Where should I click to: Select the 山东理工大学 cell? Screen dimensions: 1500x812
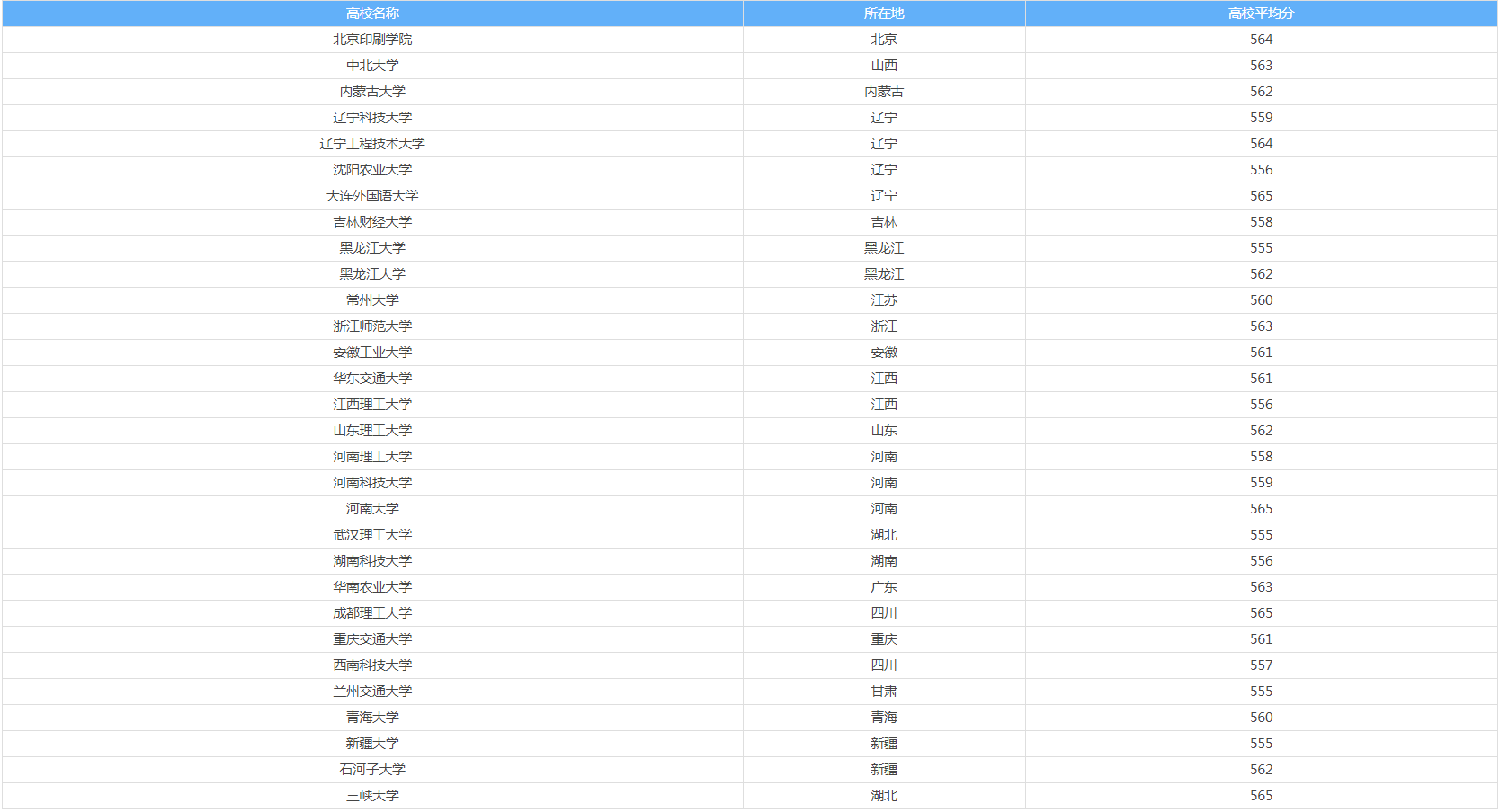372,431
